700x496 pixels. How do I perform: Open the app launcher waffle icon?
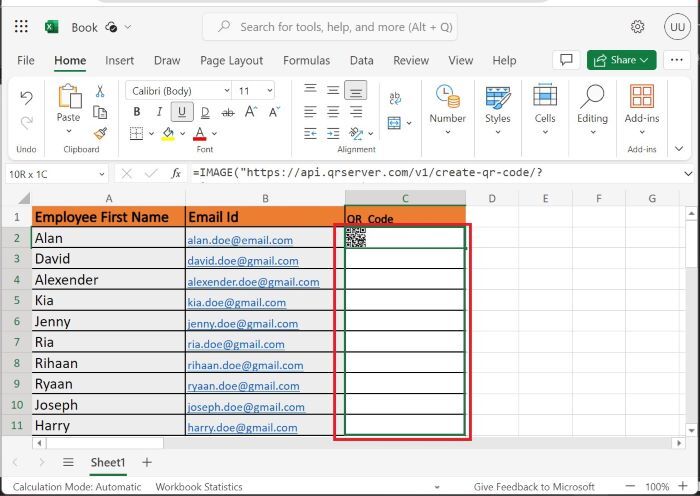(x=21, y=27)
